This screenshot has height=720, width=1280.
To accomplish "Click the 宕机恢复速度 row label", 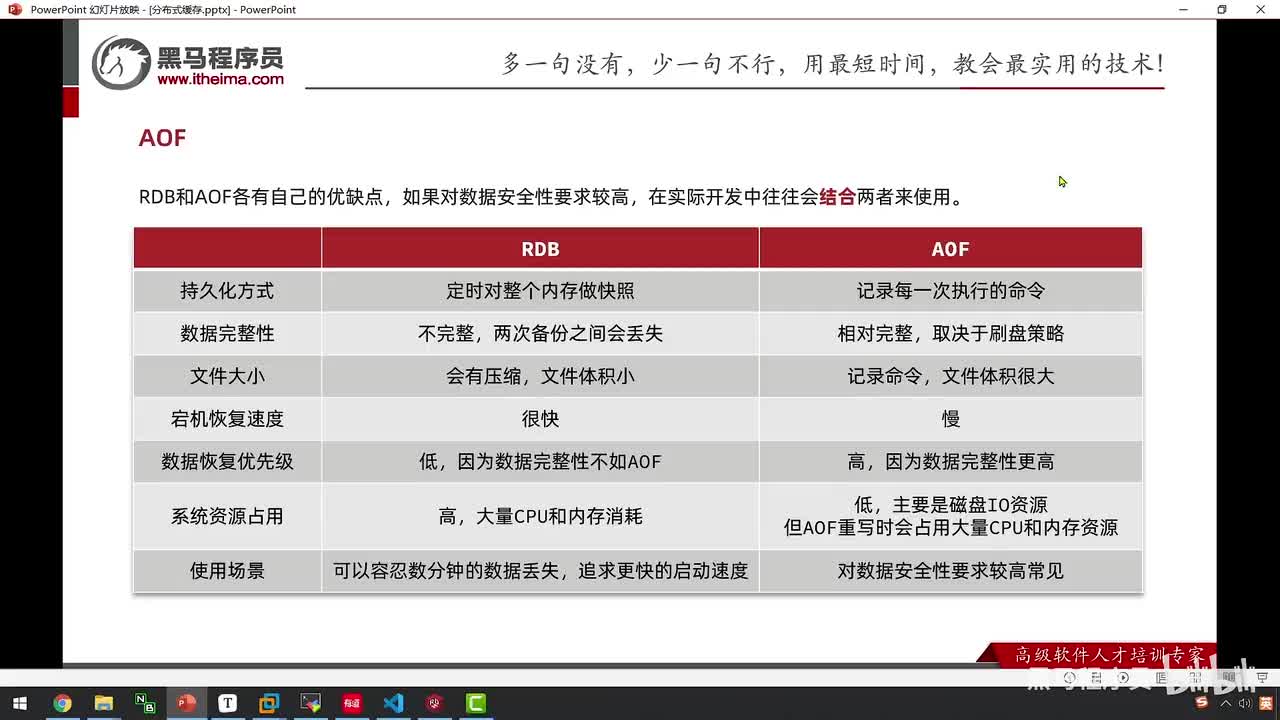I will click(x=227, y=419).
